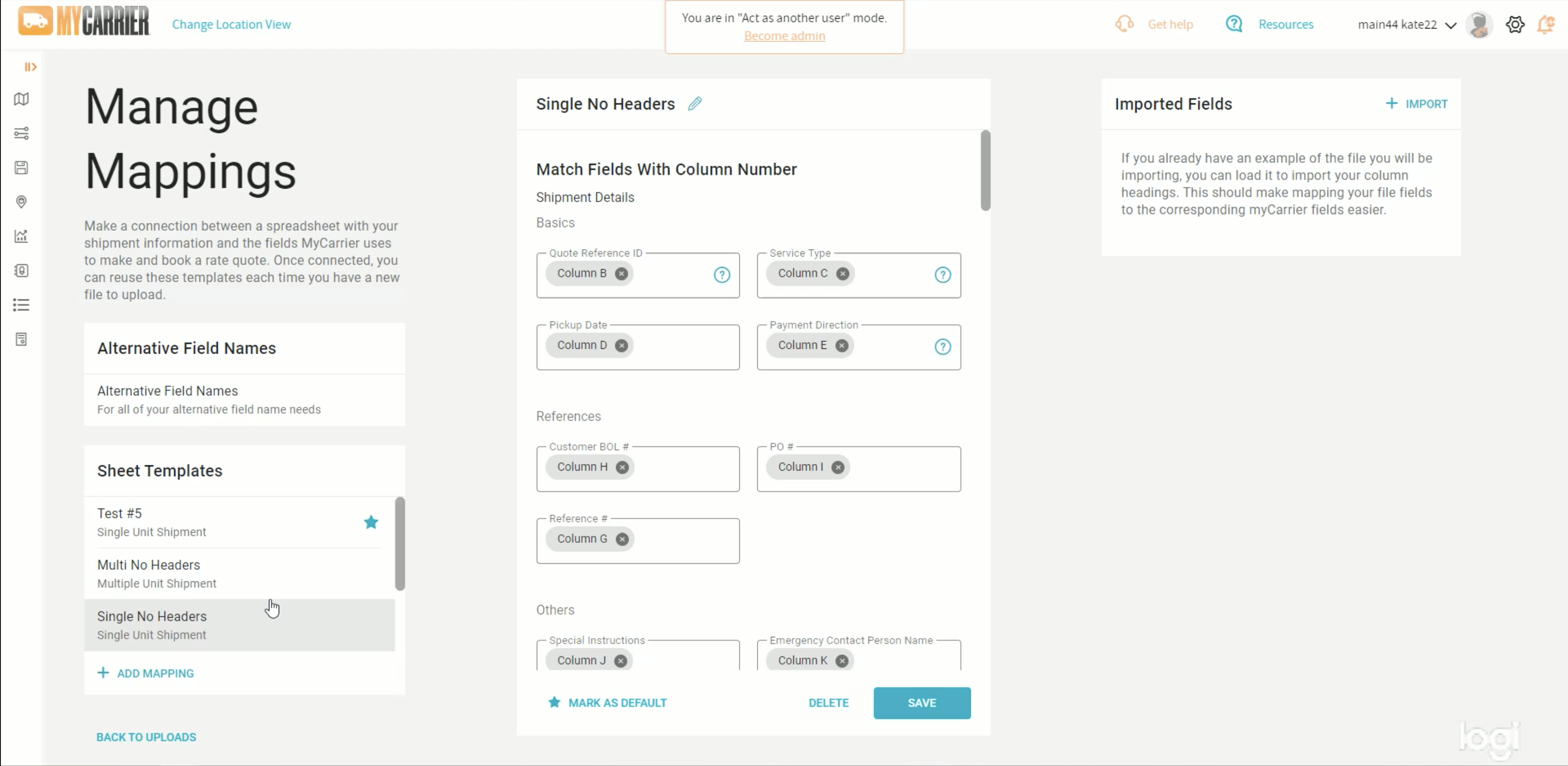The width and height of the screenshot is (1568, 766).
Task: Delete the current mapping
Action: 828,703
